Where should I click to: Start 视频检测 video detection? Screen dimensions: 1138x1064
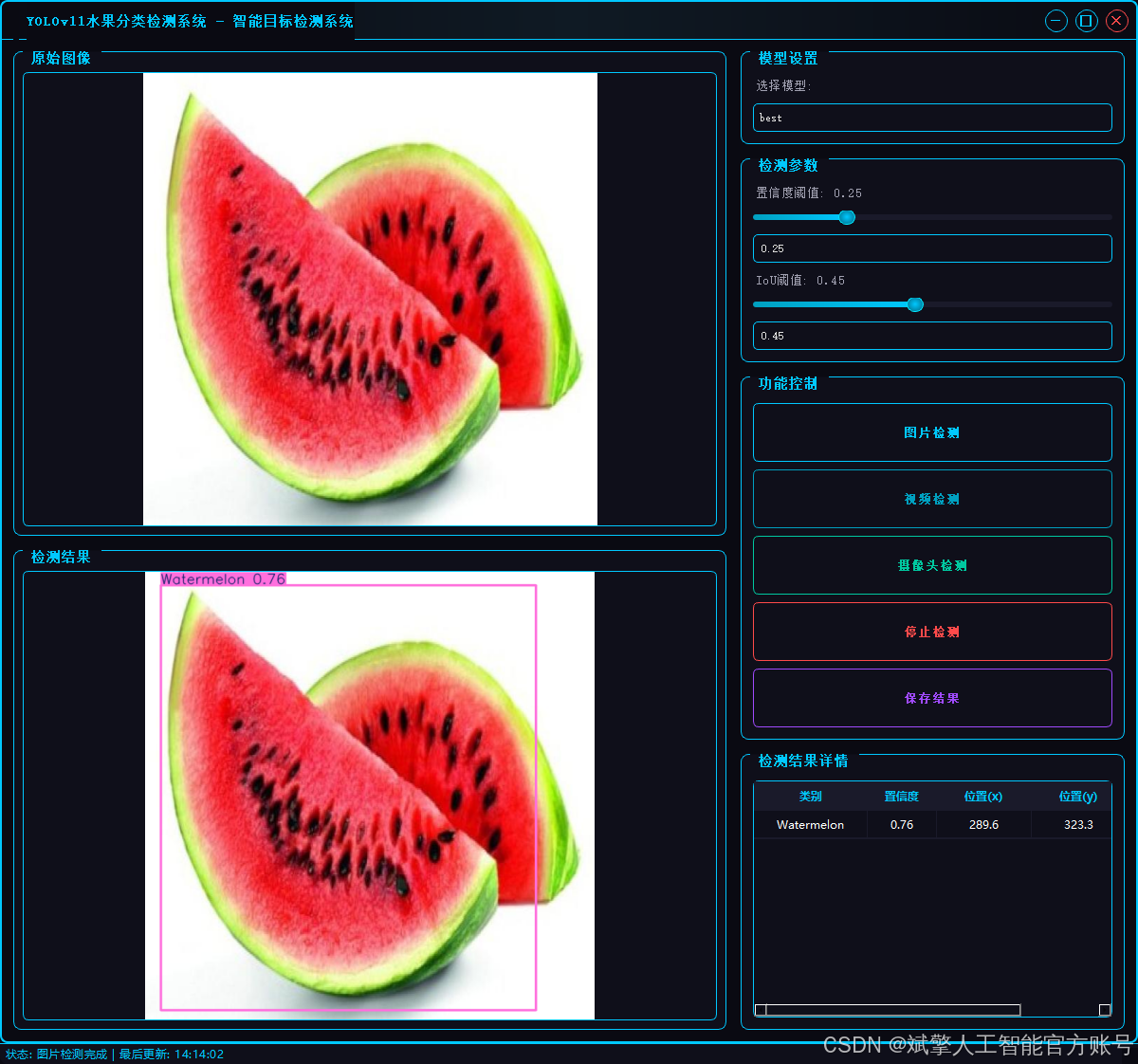click(x=932, y=499)
